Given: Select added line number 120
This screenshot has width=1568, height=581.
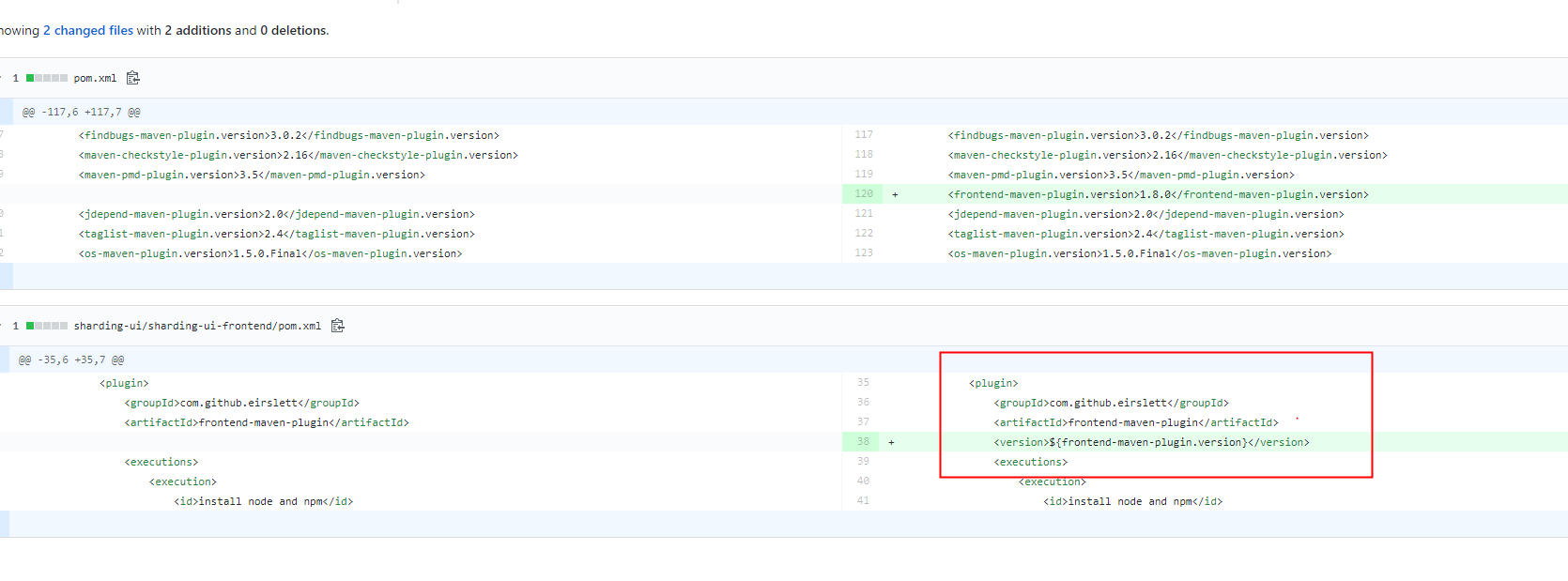Looking at the screenshot, I should (863, 193).
